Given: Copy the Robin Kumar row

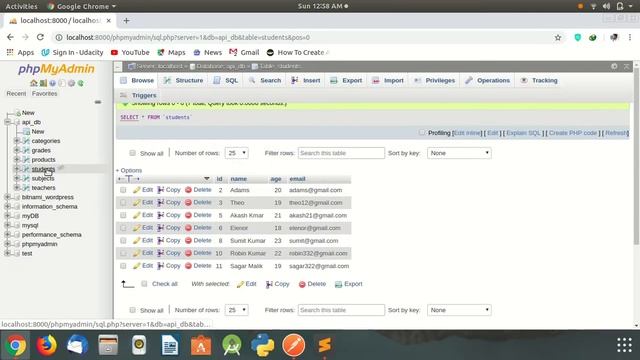Looking at the screenshot, I should (x=169, y=253).
